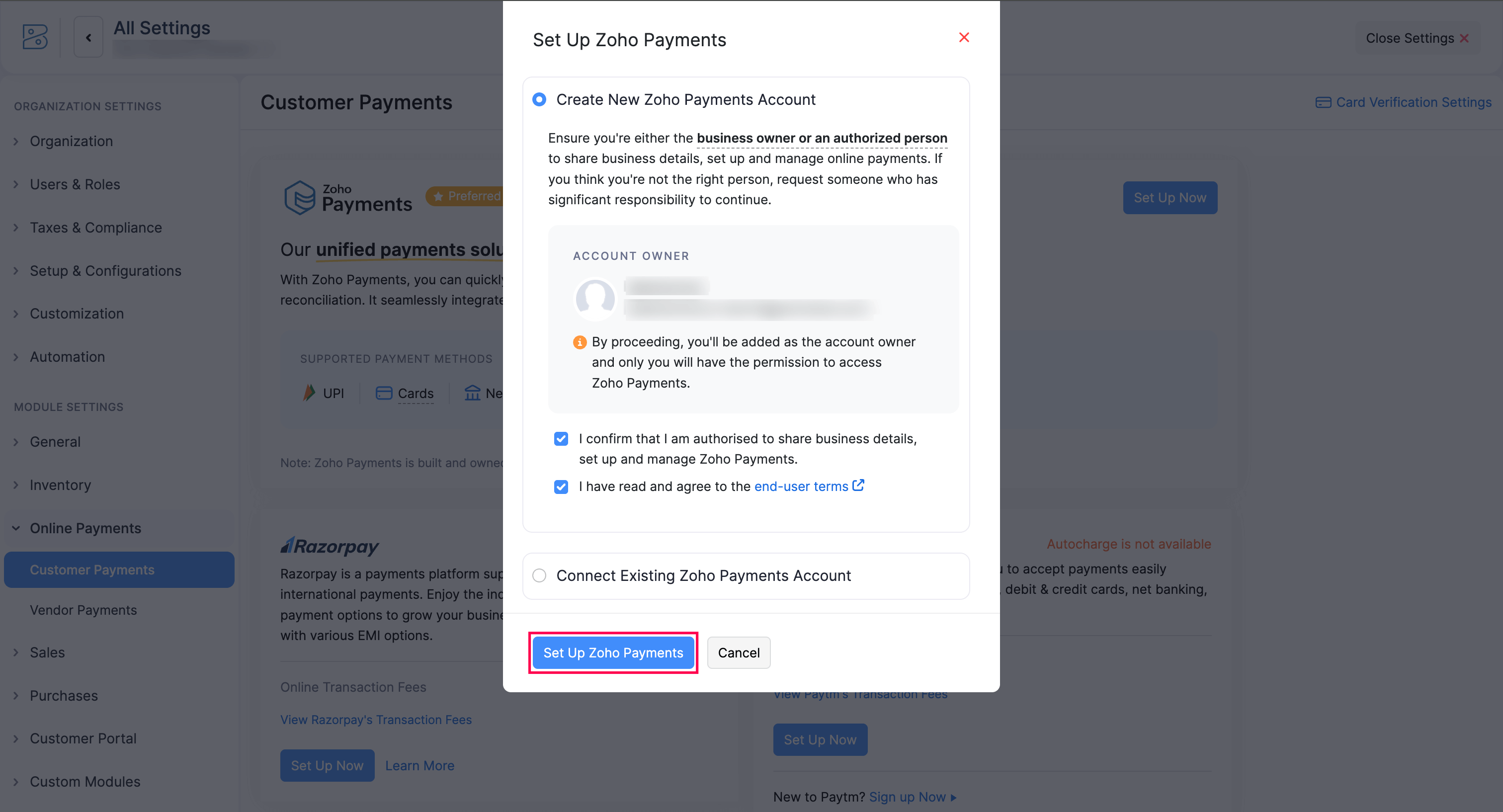Click the orange info icon in notice
This screenshot has height=812, width=1503.
pyautogui.click(x=580, y=342)
